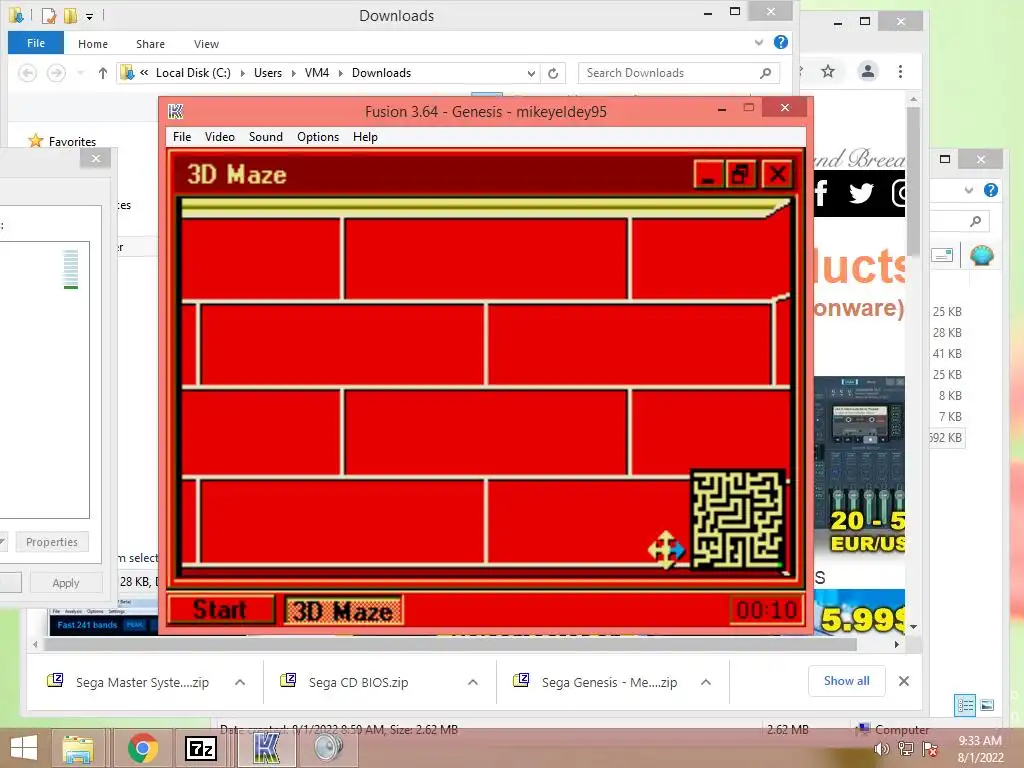This screenshot has width=1024, height=768.
Task: Open the Options menu in Fusion
Action: pos(317,136)
